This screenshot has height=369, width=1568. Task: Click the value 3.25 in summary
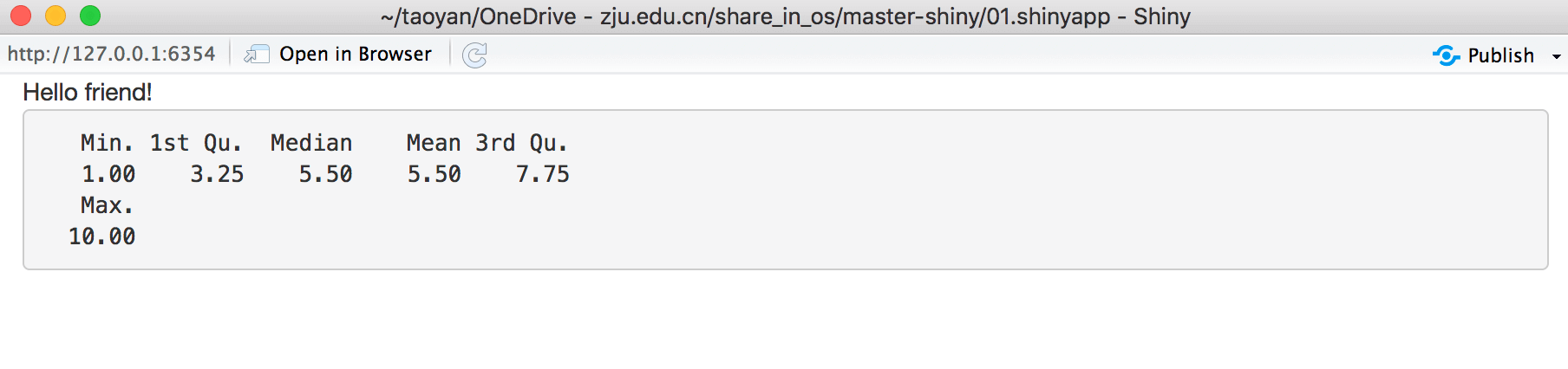(217, 174)
